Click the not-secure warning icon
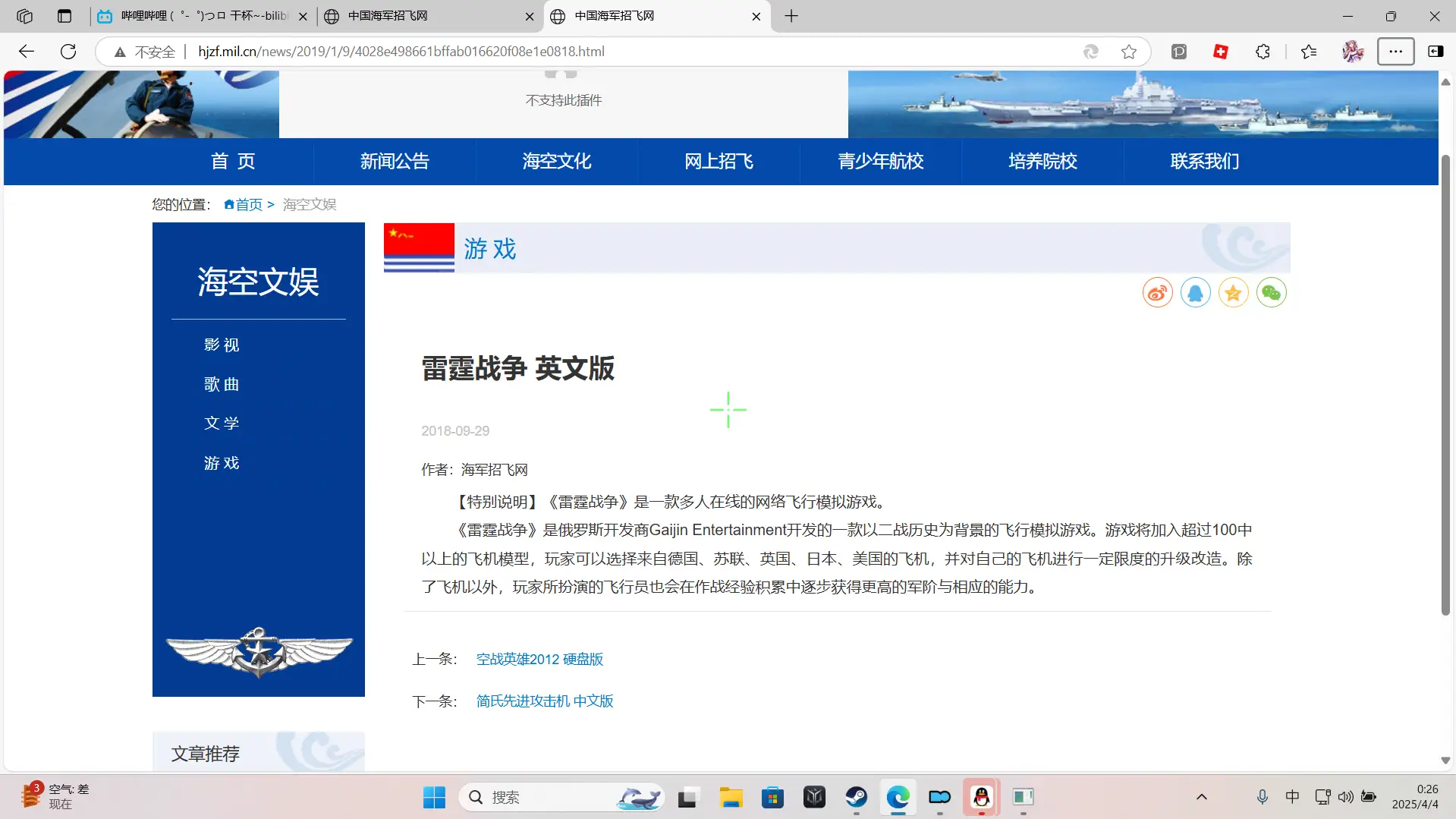Screen dimensions: 1456x819 (120, 52)
